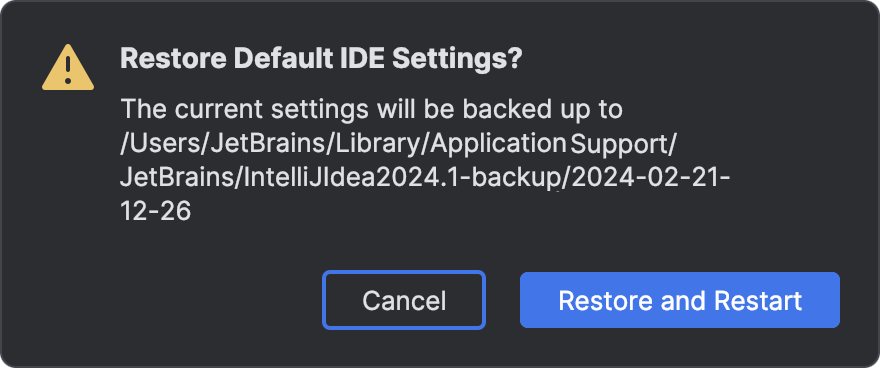Confirm with Restore and Restart button
The height and width of the screenshot is (368, 880).
[x=680, y=300]
